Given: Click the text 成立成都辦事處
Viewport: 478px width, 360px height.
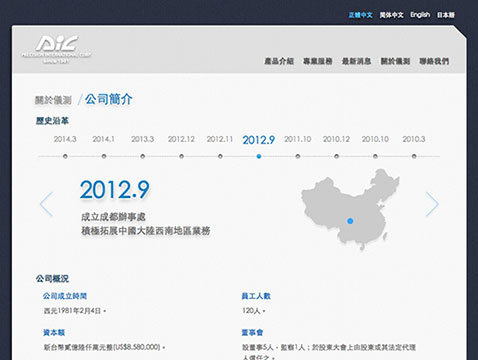Looking at the screenshot, I should click(x=113, y=217).
